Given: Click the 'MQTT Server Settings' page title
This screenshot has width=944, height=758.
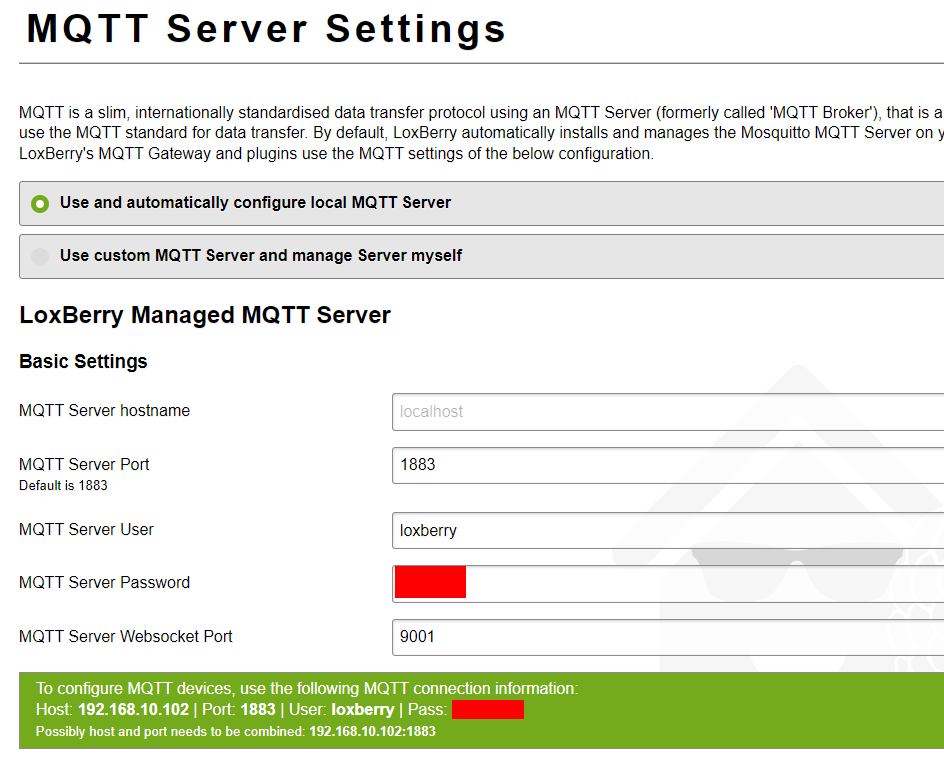Looking at the screenshot, I should pos(266,28).
